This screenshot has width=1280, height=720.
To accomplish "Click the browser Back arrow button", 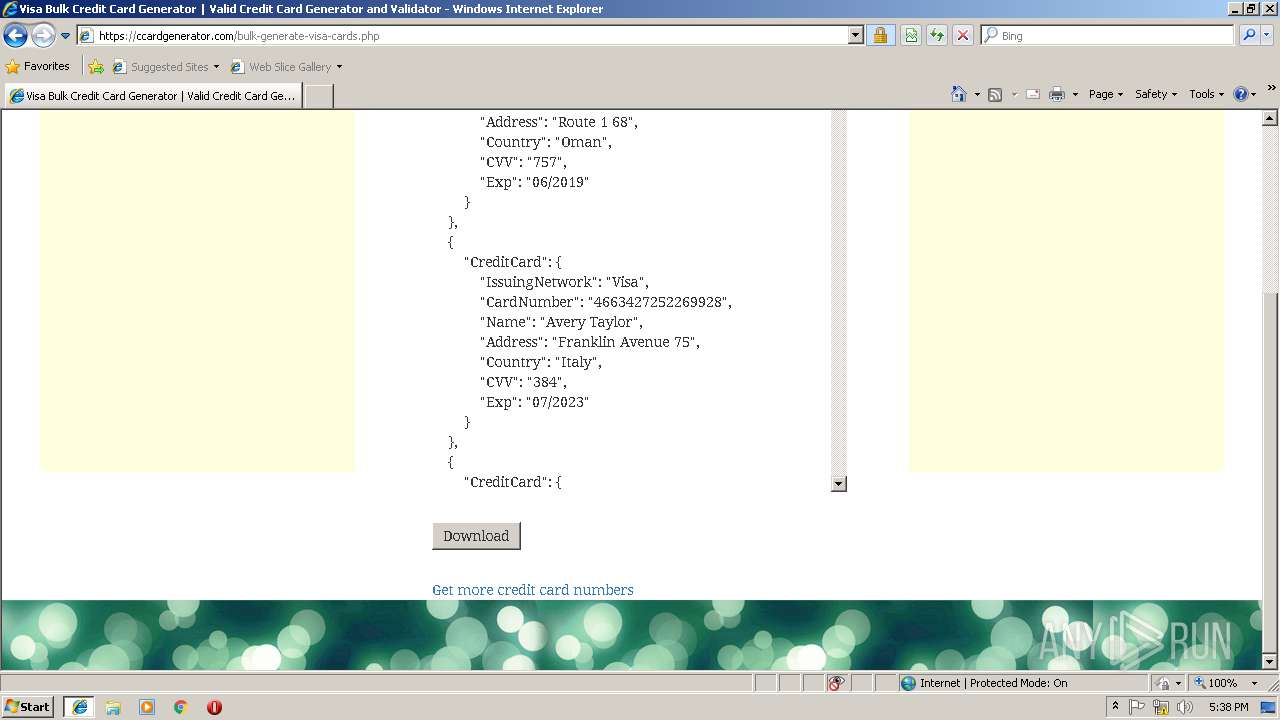I will tap(15, 36).
